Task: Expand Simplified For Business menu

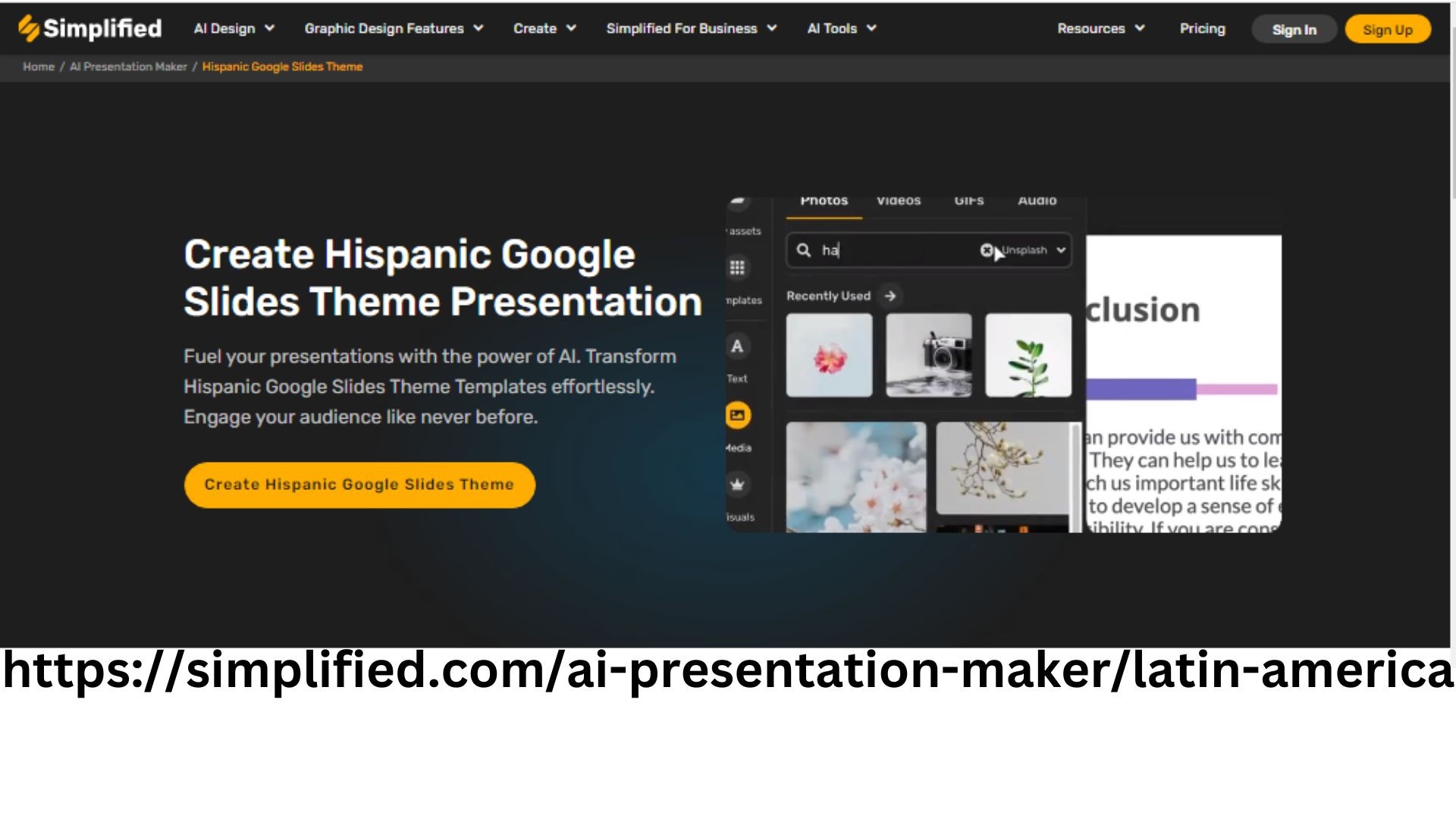Action: 692,29
